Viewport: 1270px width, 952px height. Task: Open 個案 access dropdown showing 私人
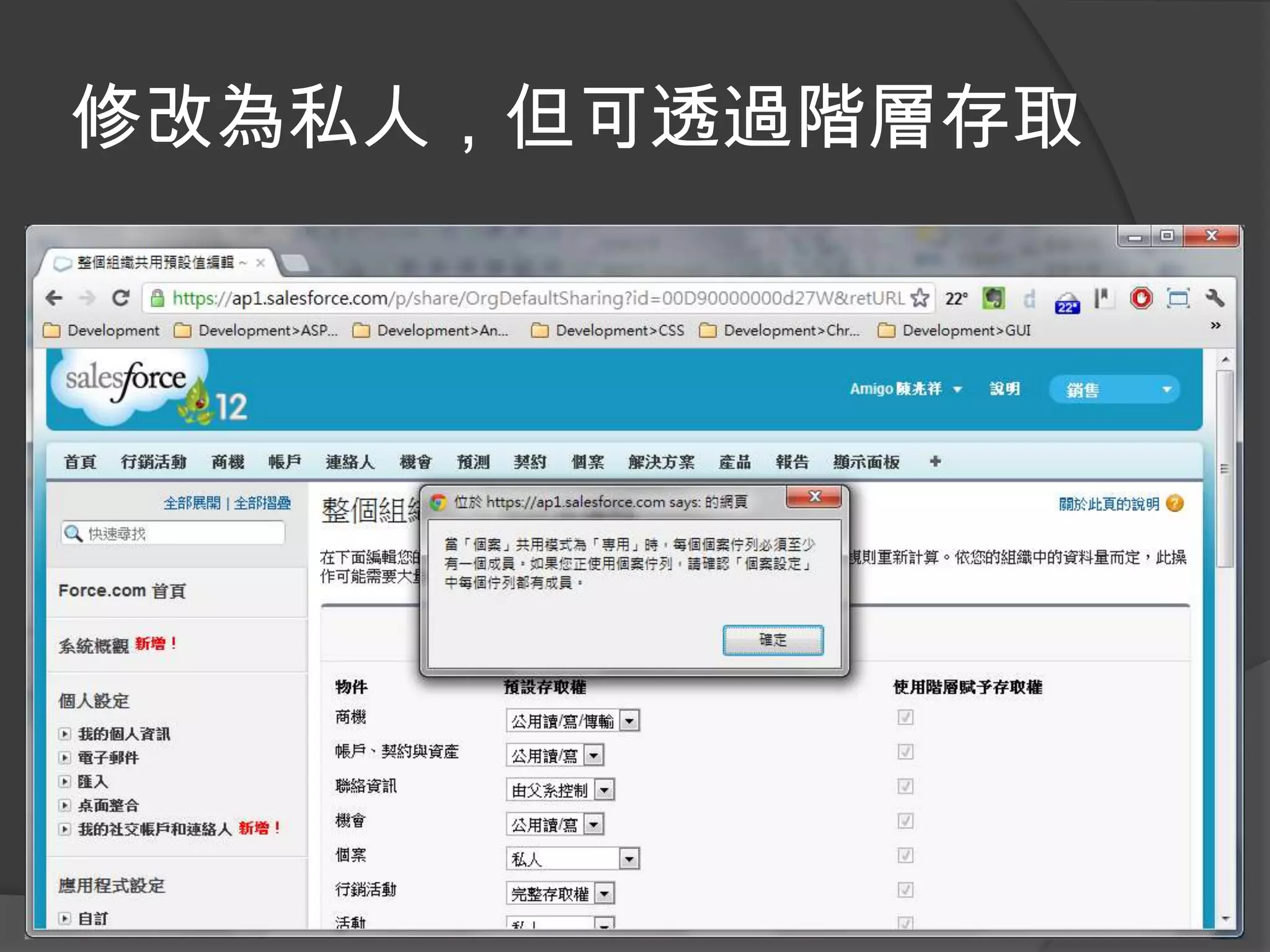pyautogui.click(x=573, y=859)
